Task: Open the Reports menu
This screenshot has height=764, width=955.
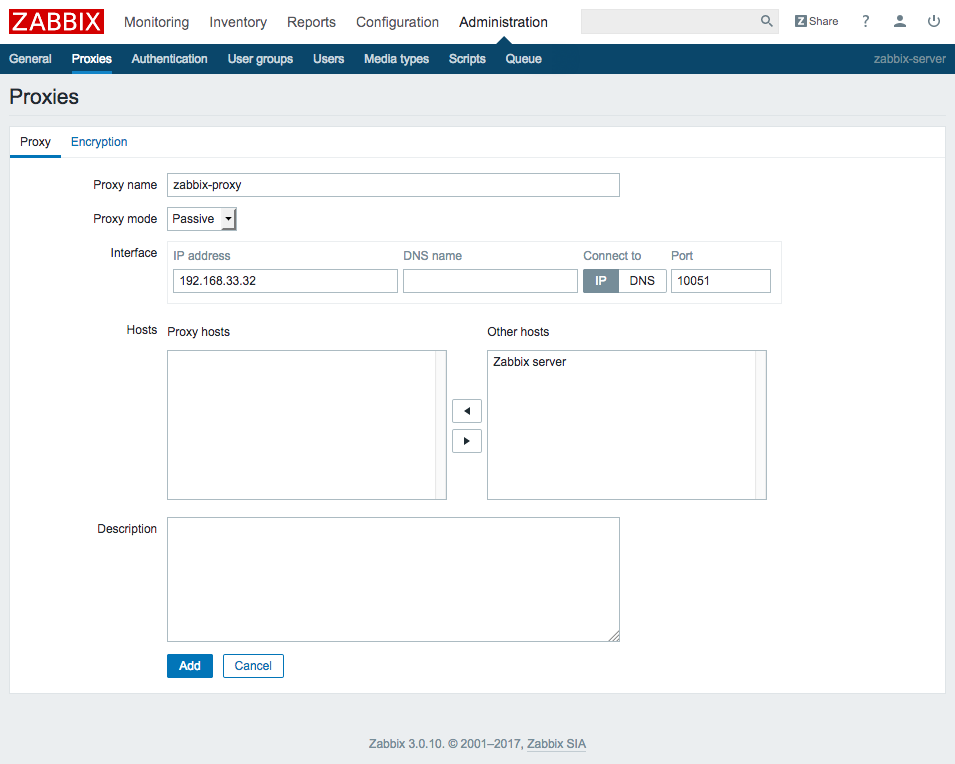Action: point(311,22)
